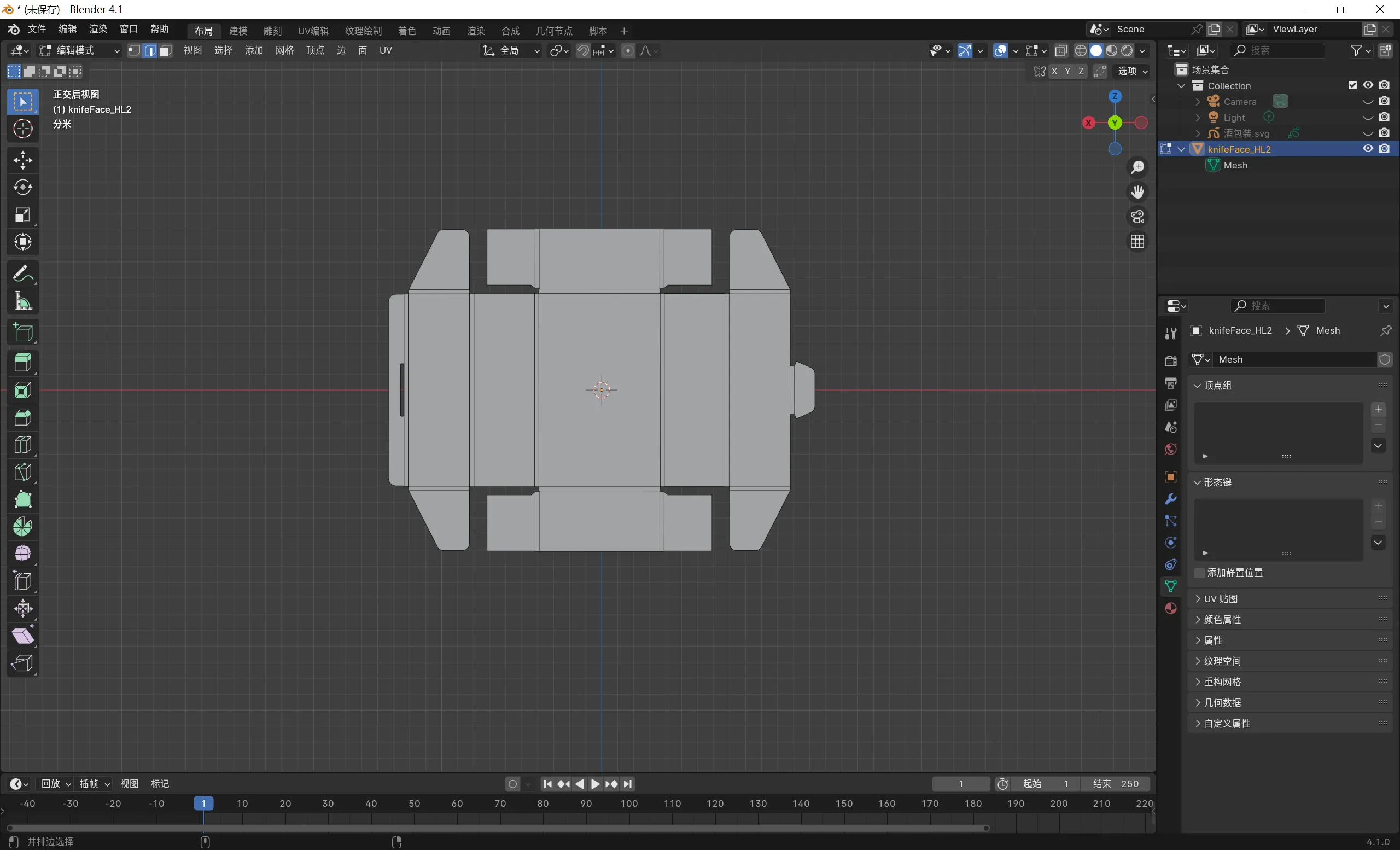The height and width of the screenshot is (850, 1400).
Task: Switch to the UV编辑 workspace tab
Action: 313,31
